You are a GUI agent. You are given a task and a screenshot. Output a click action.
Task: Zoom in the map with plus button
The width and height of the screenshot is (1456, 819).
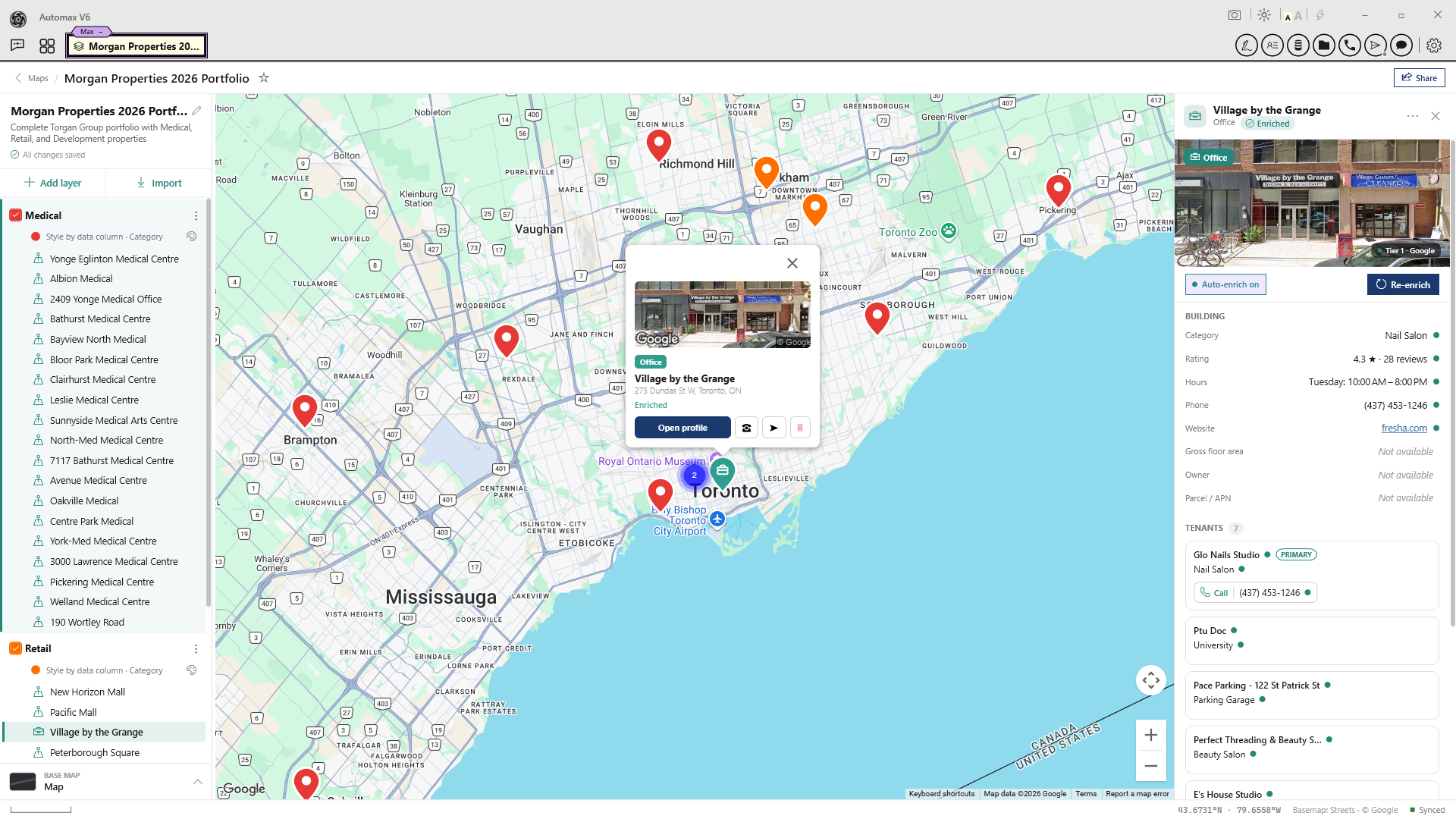tap(1150, 735)
